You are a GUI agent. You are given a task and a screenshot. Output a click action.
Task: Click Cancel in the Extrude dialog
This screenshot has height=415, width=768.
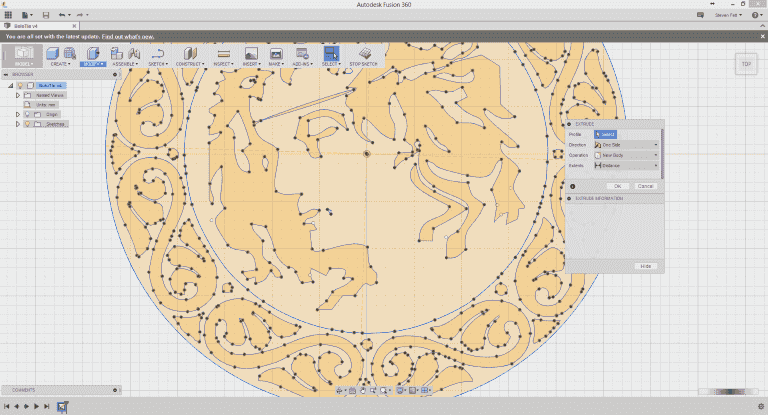[646, 186]
